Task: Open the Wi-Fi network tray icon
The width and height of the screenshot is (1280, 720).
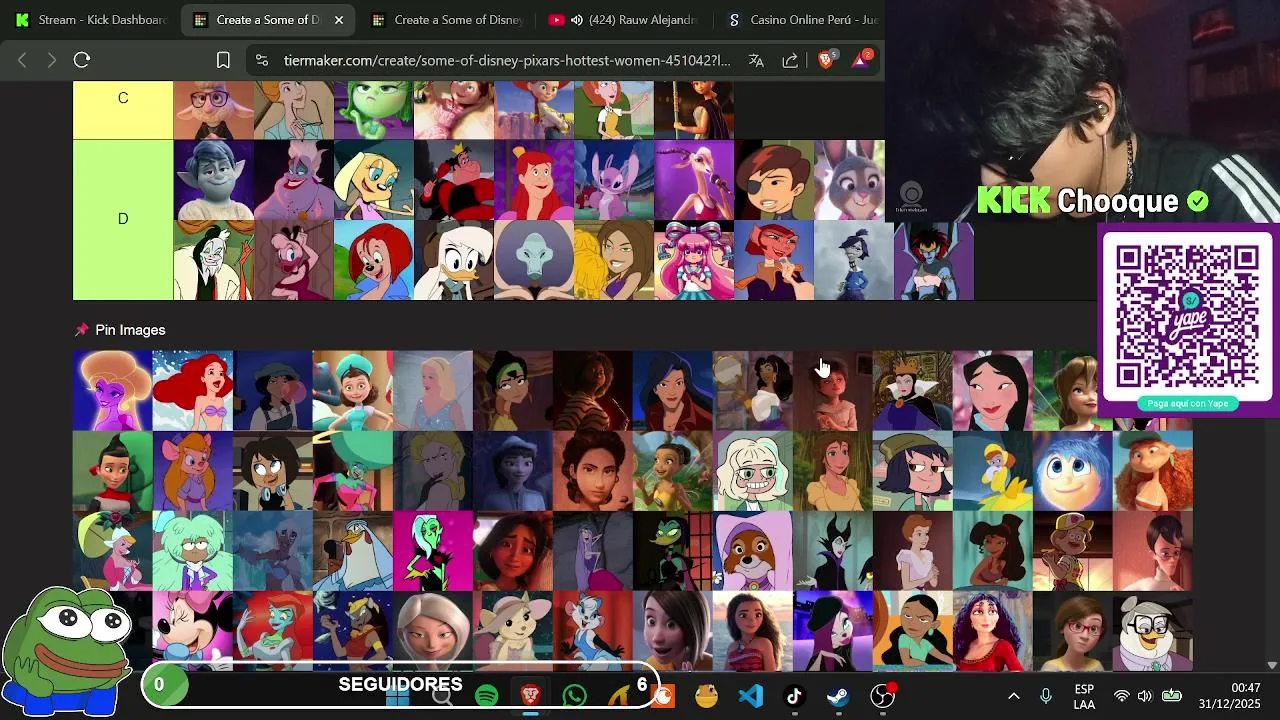Action: click(x=1122, y=696)
